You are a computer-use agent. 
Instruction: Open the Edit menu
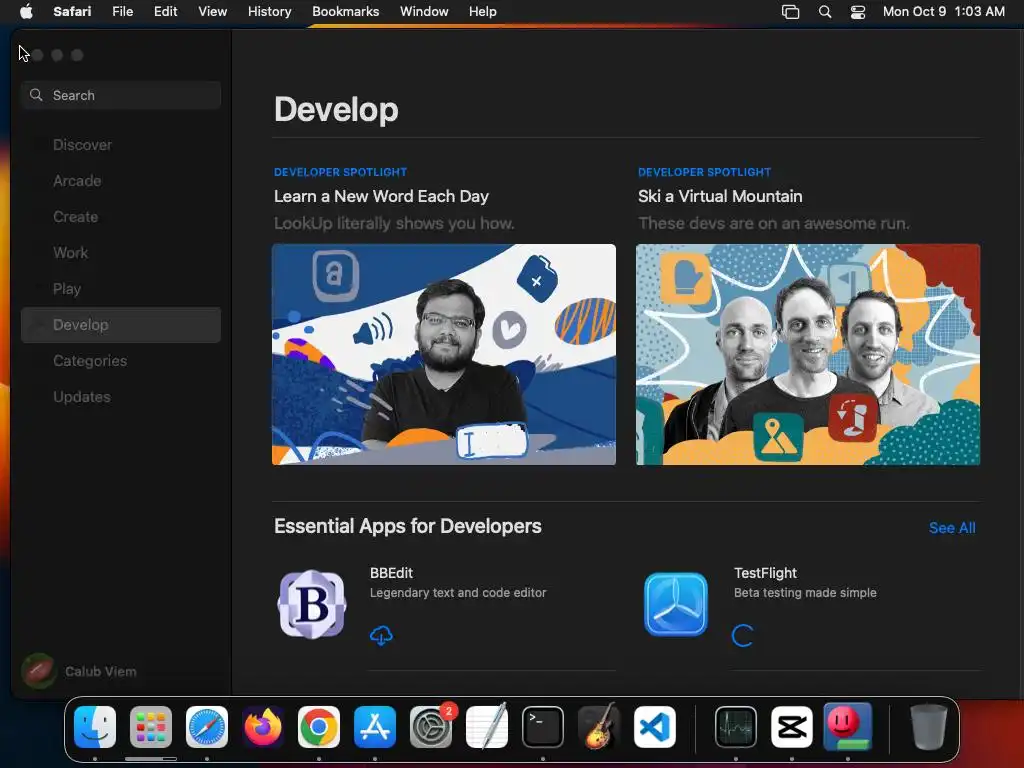(165, 11)
